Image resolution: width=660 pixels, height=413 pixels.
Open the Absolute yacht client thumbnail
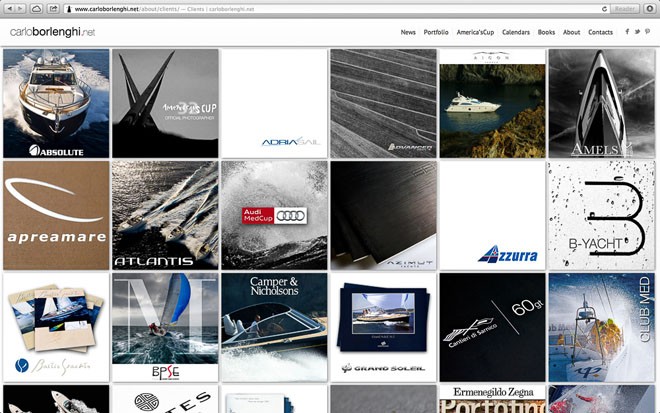click(x=56, y=104)
